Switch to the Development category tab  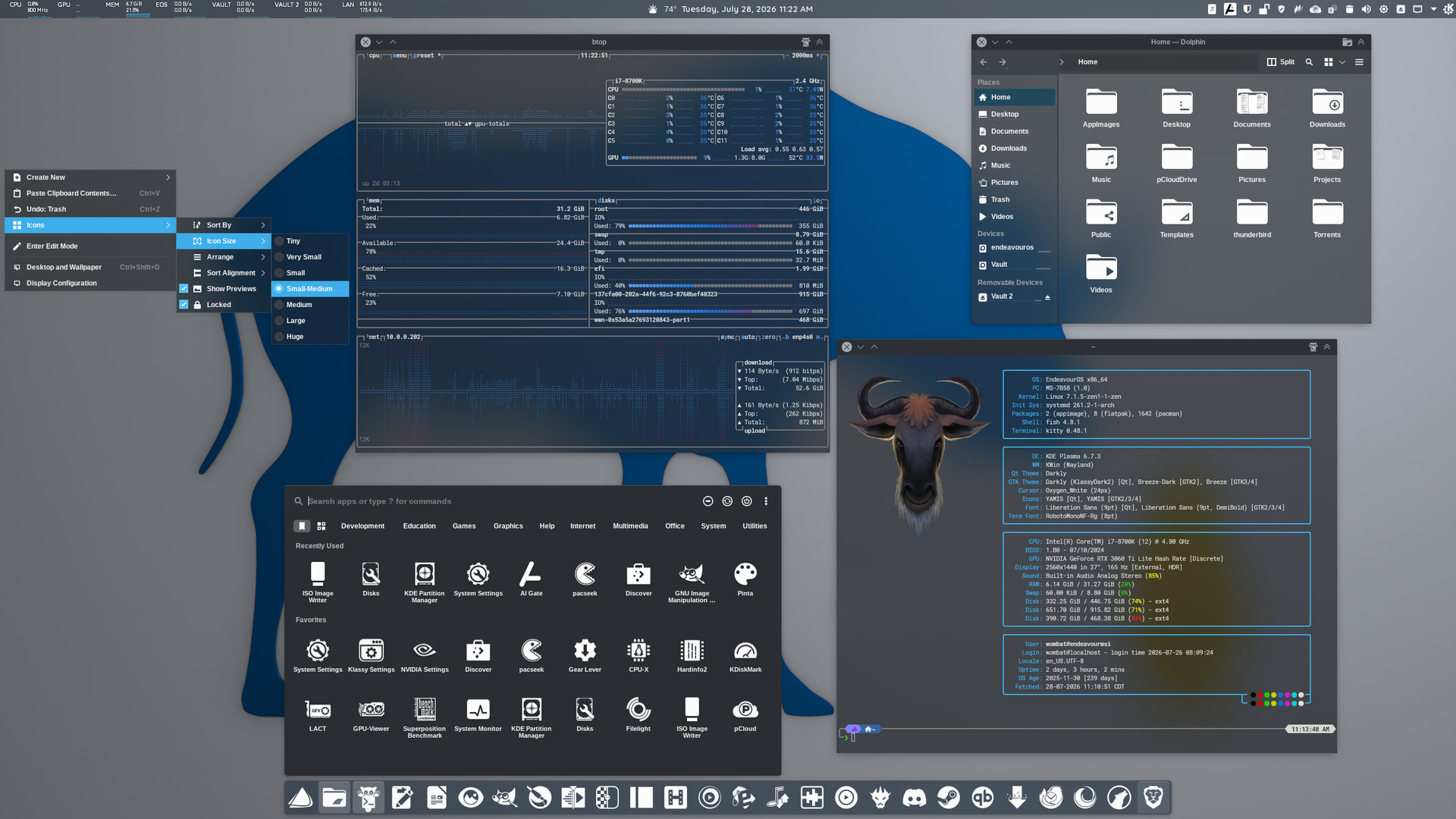tap(362, 526)
